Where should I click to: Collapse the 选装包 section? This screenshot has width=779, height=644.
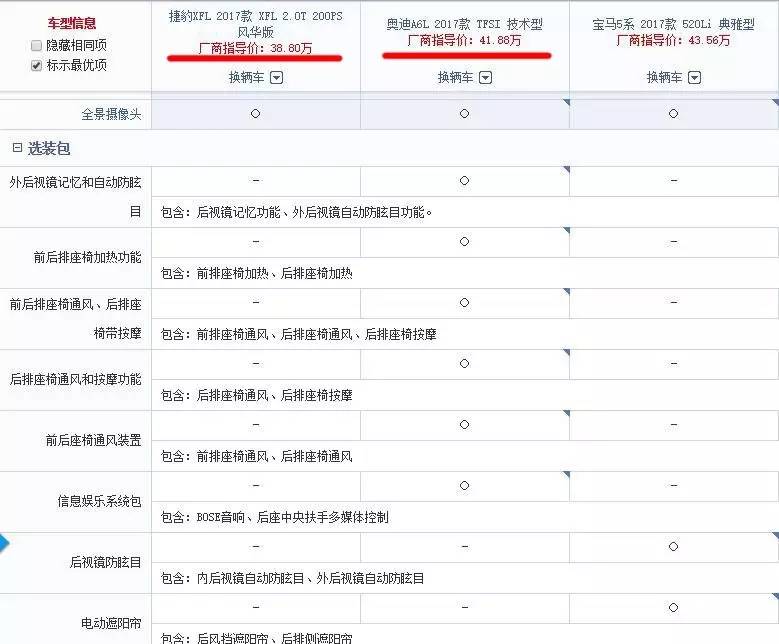pos(17,148)
